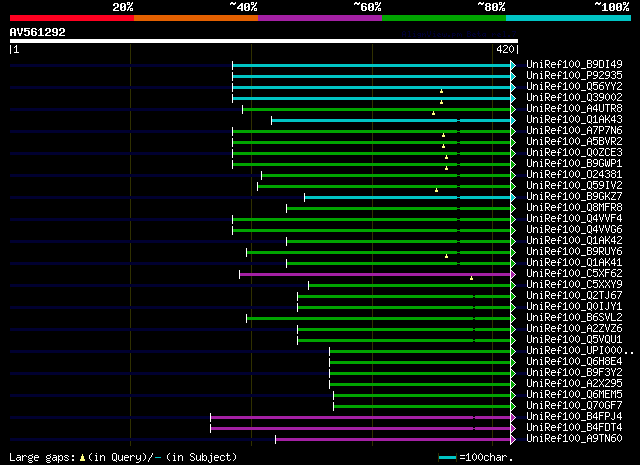Screen dimensions: 640x465
Task: Click the white query sequence bar
Action: tap(264, 41)
